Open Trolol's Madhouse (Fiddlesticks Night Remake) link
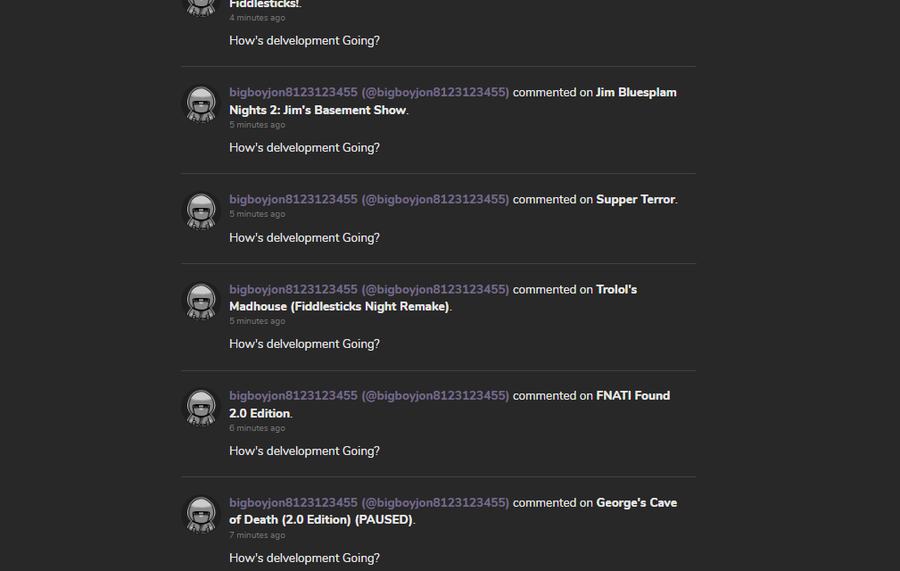 [433, 298]
